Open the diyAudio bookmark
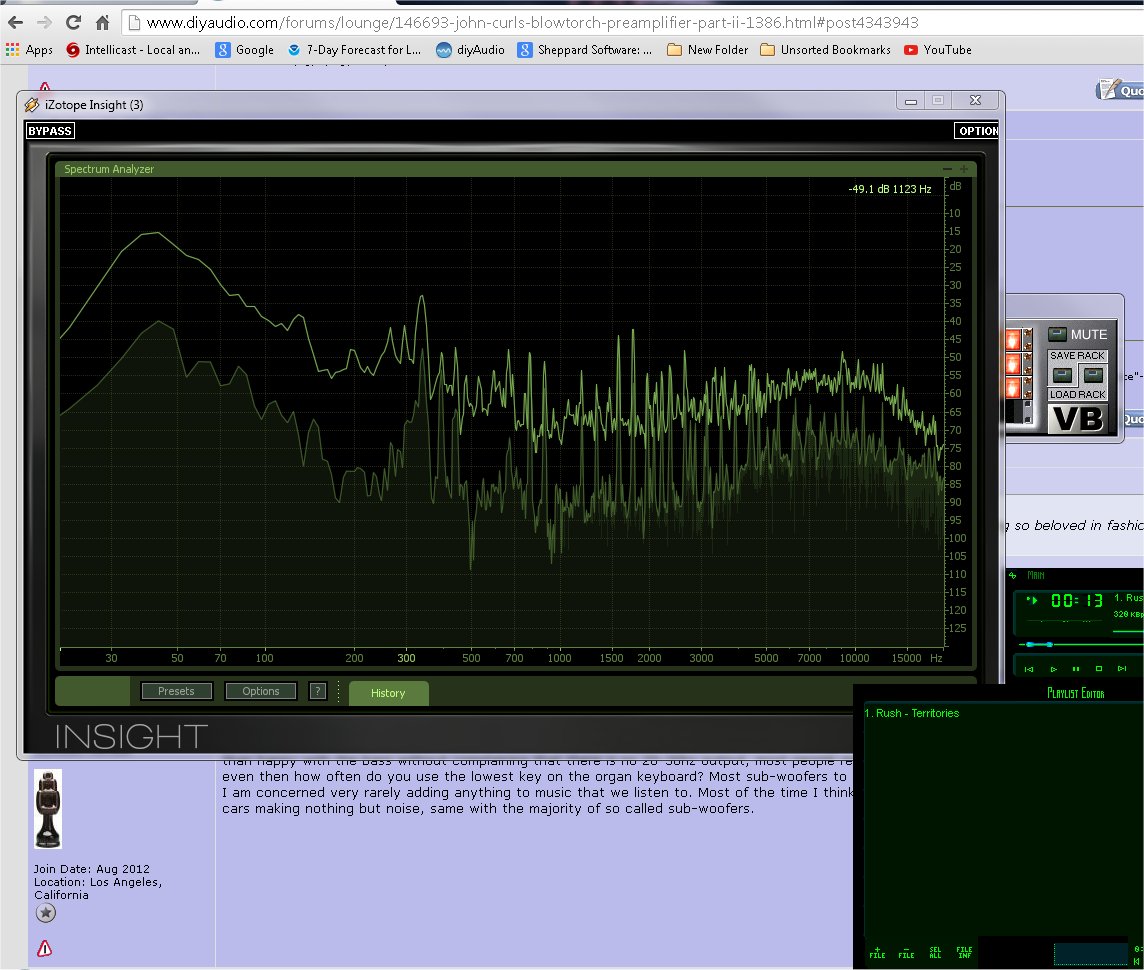This screenshot has width=1144, height=970. pos(471,50)
